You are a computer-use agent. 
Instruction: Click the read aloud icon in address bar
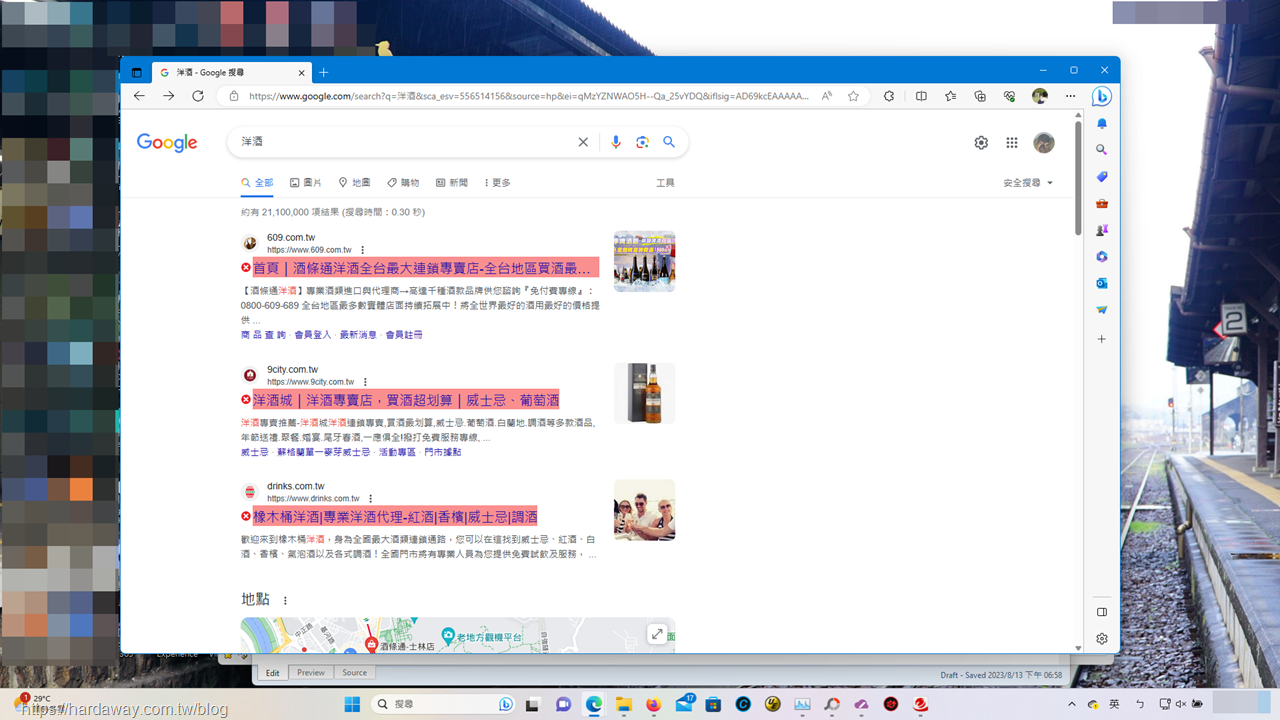point(827,96)
